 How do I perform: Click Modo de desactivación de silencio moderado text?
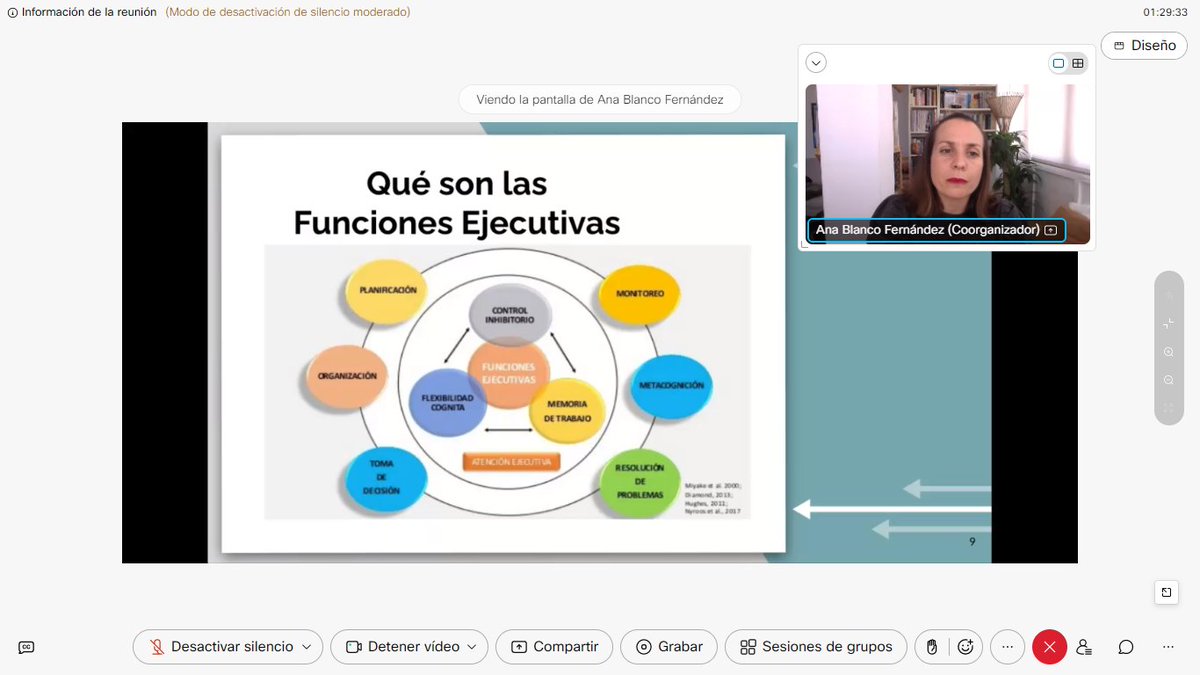click(288, 12)
